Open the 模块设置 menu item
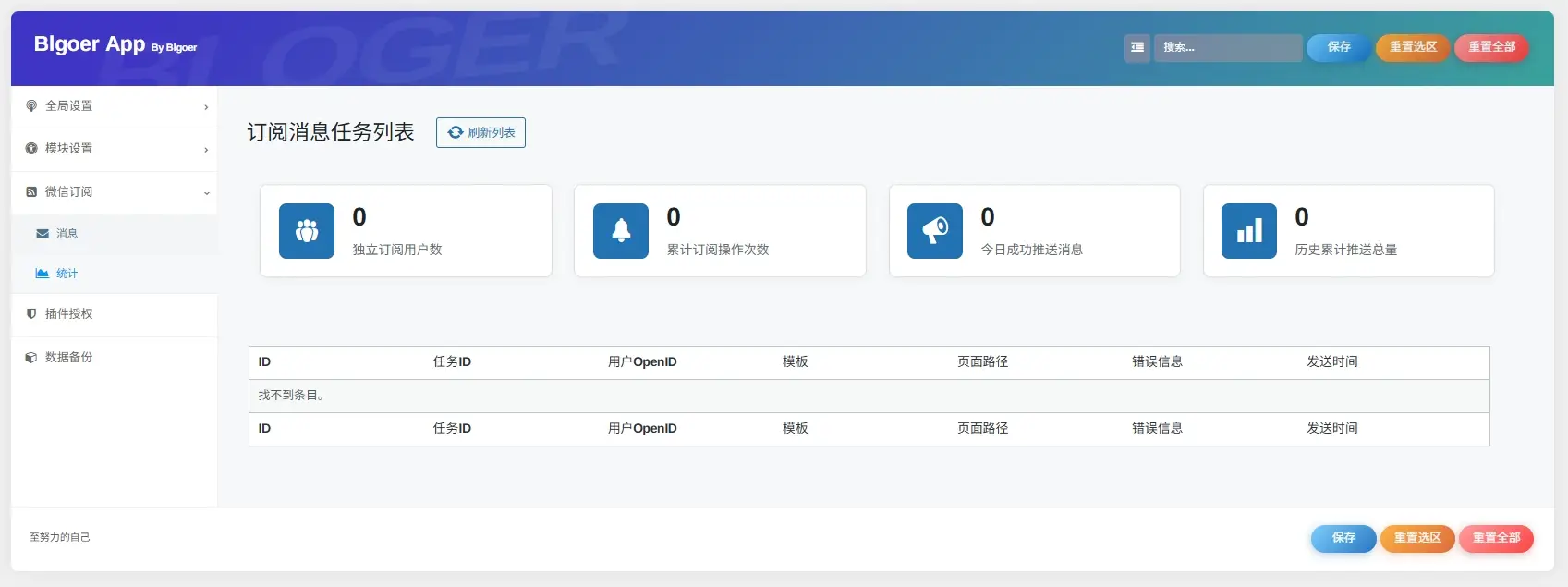 115,149
